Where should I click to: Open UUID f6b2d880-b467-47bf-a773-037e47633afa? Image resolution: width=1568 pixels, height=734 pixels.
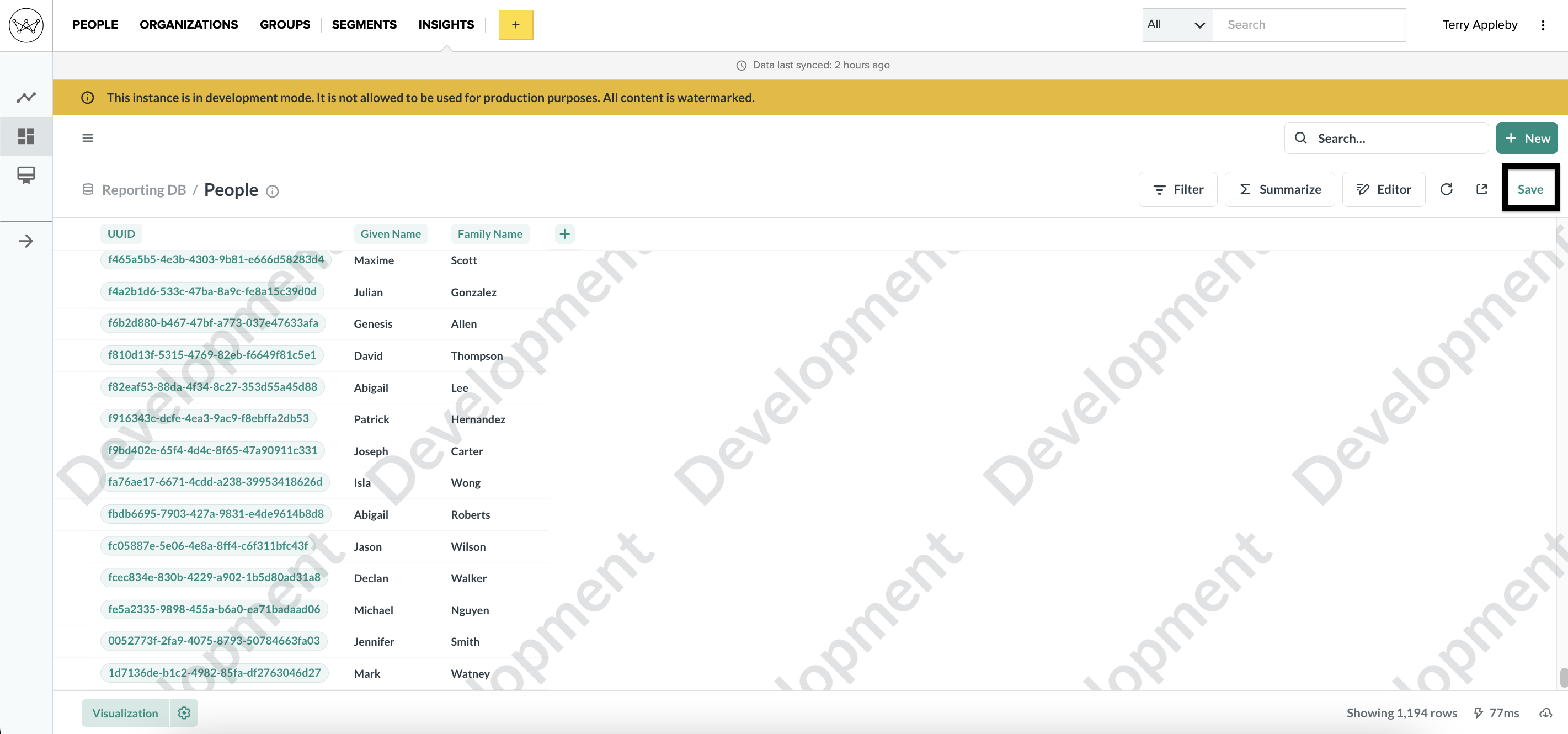(213, 323)
